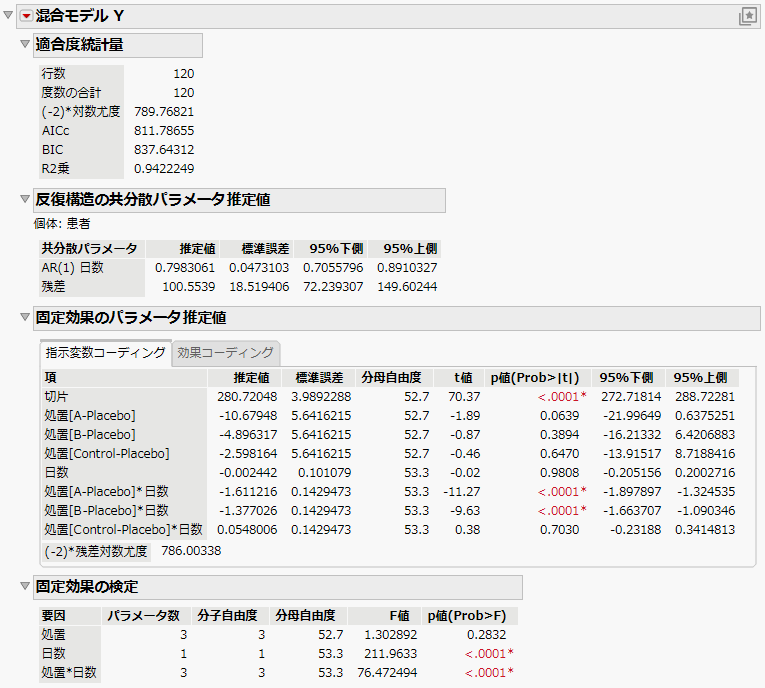Click the (-2)*対数尤度 value 789.76821
765x688 pixels.
(164, 112)
